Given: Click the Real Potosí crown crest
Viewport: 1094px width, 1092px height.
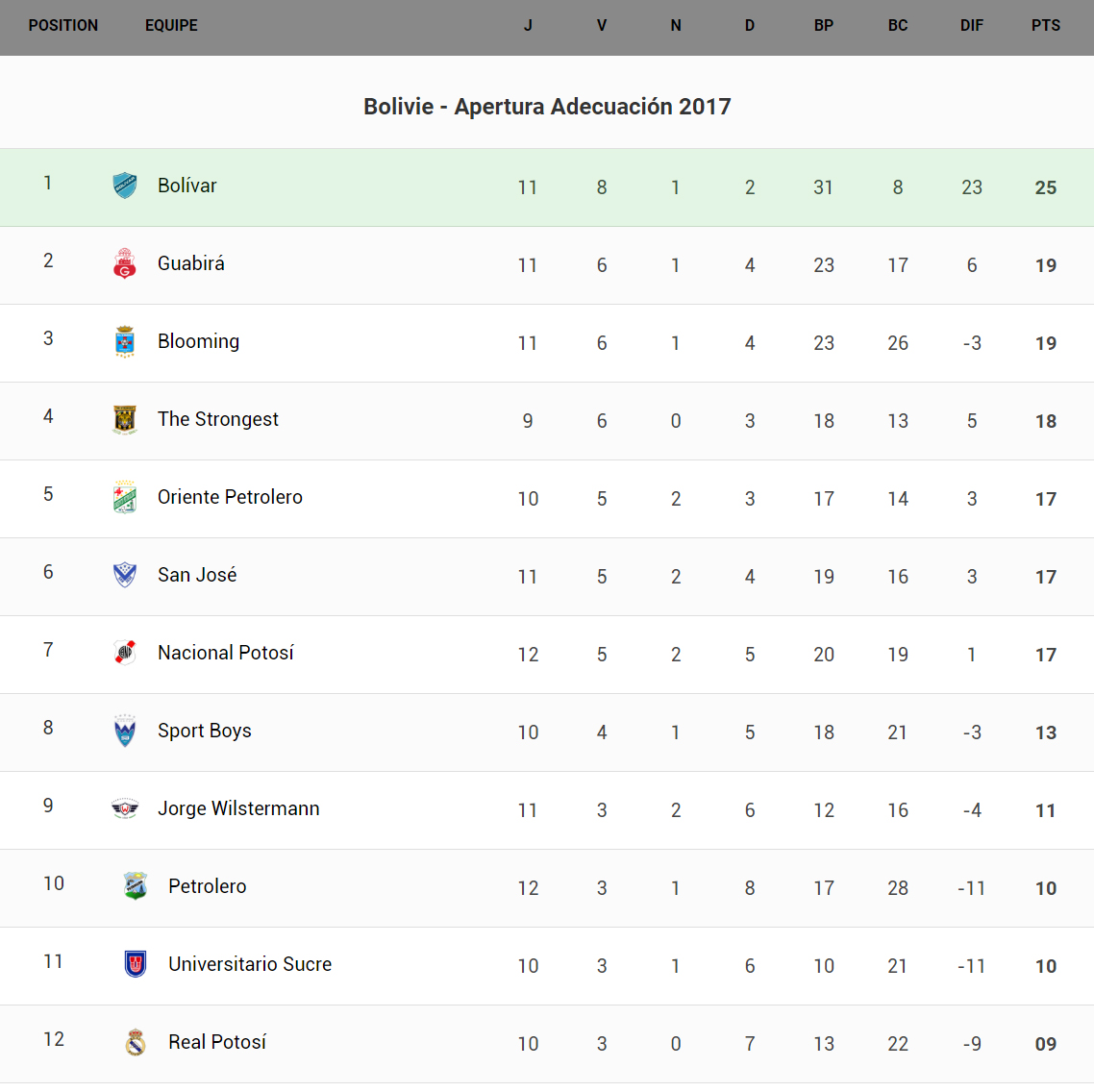Looking at the screenshot, I should click(136, 1042).
